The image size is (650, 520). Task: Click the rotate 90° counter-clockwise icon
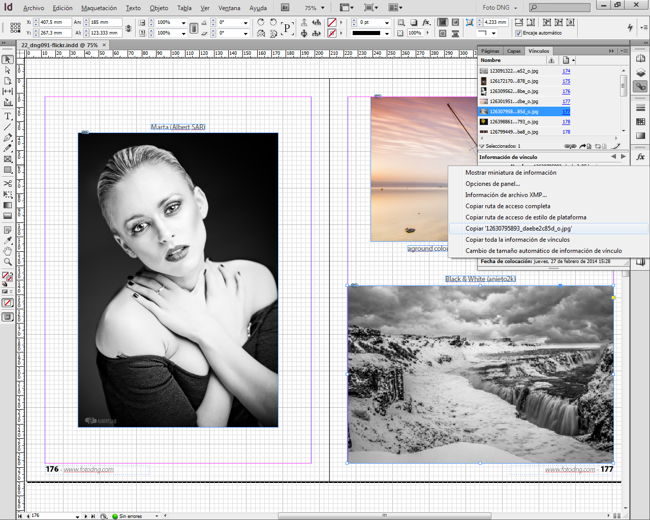click(273, 22)
